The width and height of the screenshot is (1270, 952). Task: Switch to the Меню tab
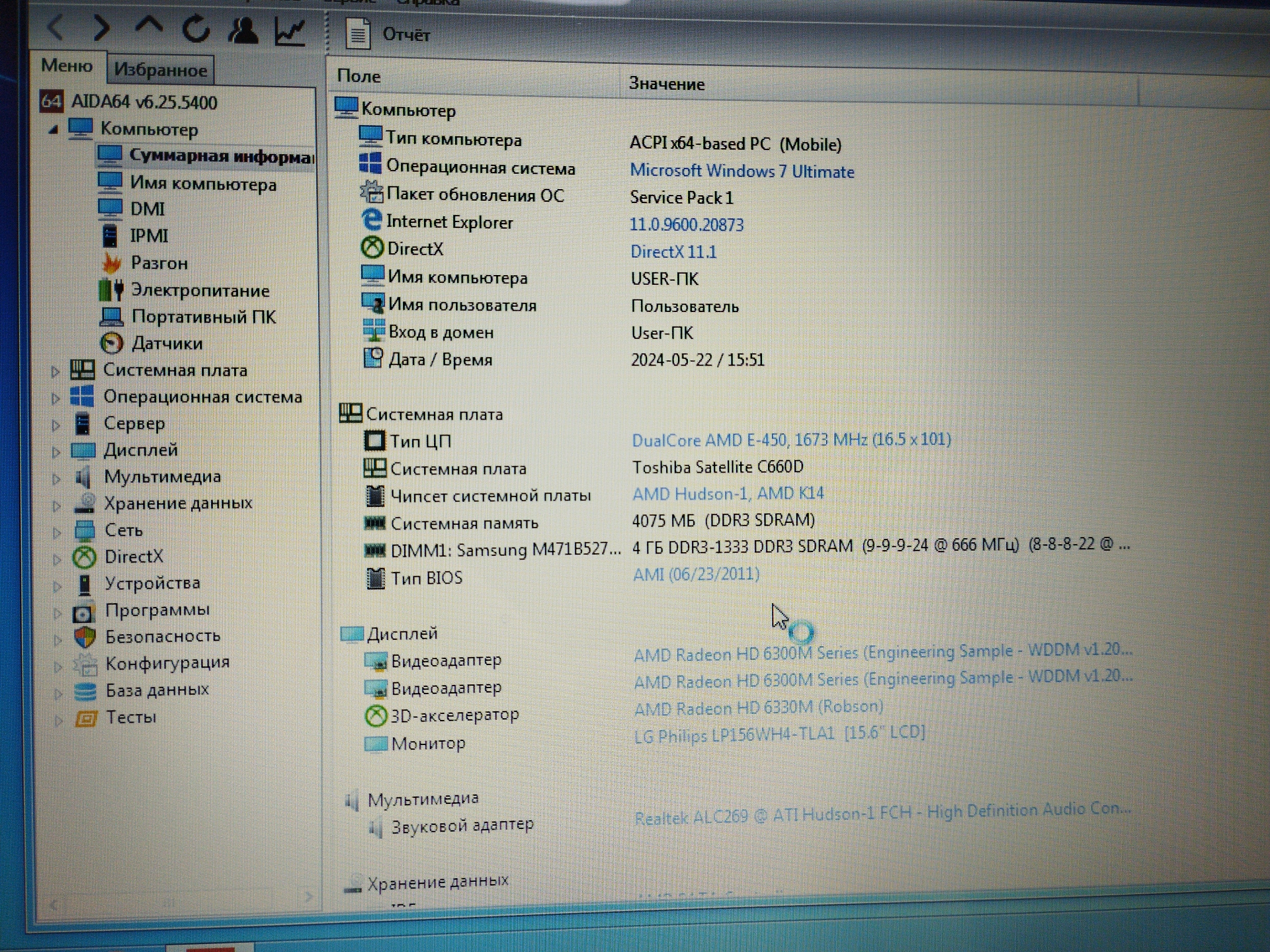click(67, 65)
